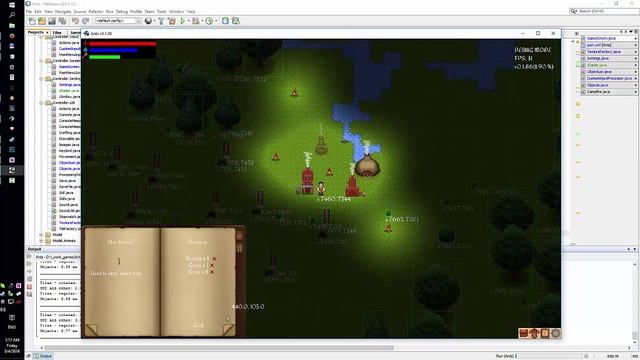The height and width of the screenshot is (360, 640).
Task: Open Sound.java in the project tree
Action: pyautogui.click(x=68, y=205)
